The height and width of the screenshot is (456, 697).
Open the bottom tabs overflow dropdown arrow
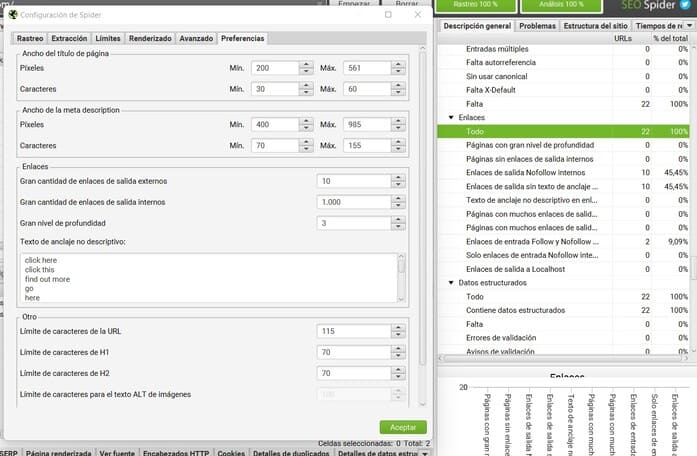click(425, 453)
